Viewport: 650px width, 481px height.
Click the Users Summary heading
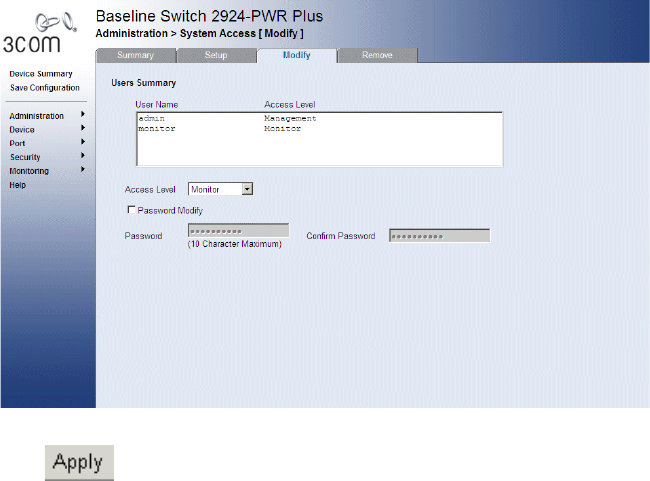point(143,83)
